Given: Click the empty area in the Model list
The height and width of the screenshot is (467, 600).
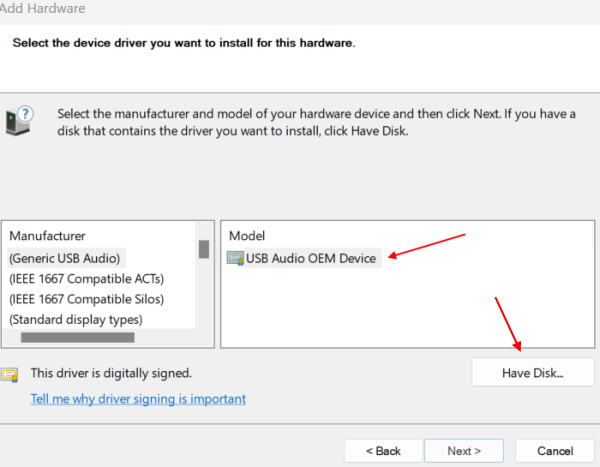Looking at the screenshot, I should [408, 306].
